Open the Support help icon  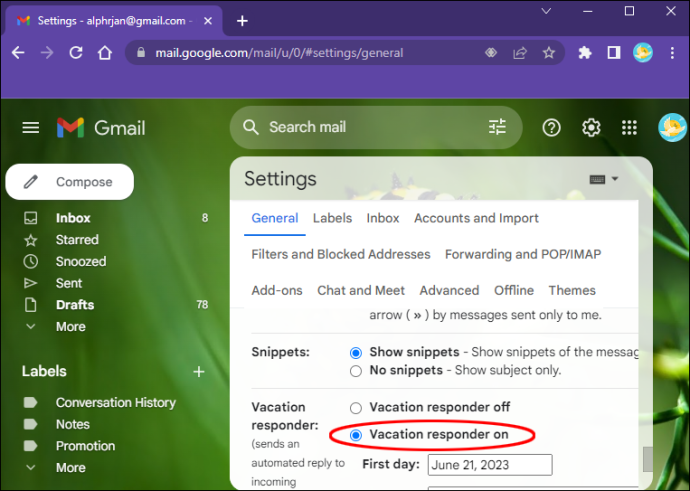pyautogui.click(x=551, y=128)
